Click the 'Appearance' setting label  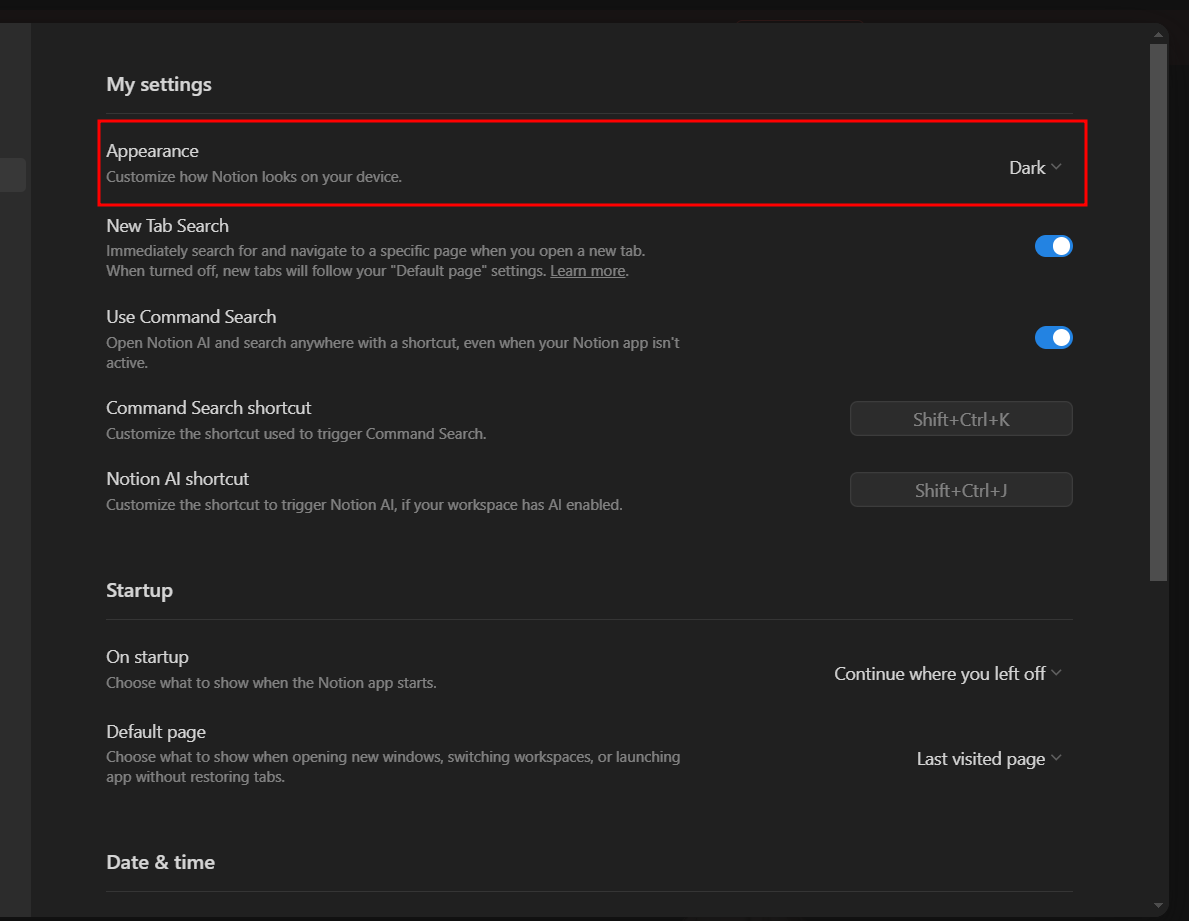coord(152,151)
